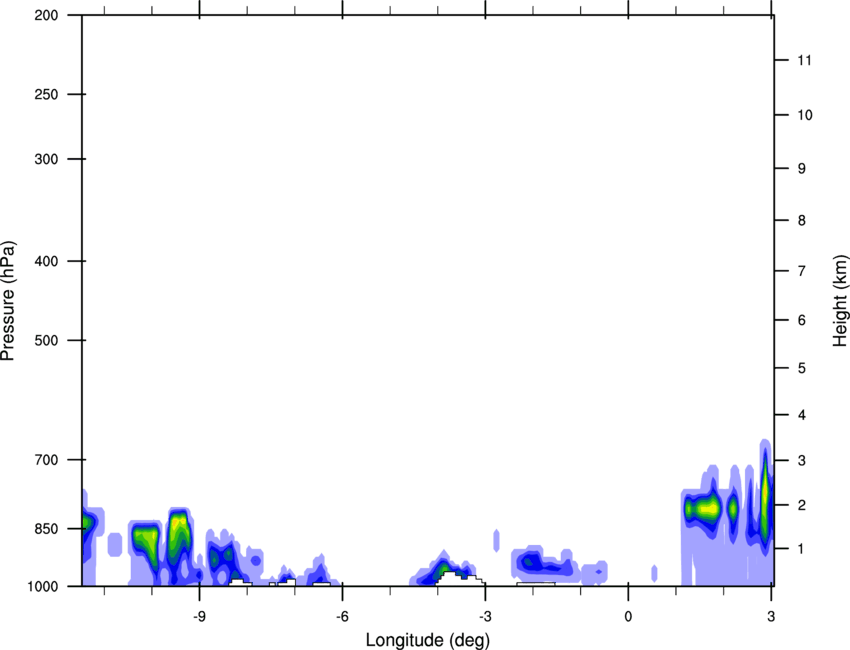The image size is (850, 650).
Task: Click the -9 longitude tick label
Action: point(199,617)
